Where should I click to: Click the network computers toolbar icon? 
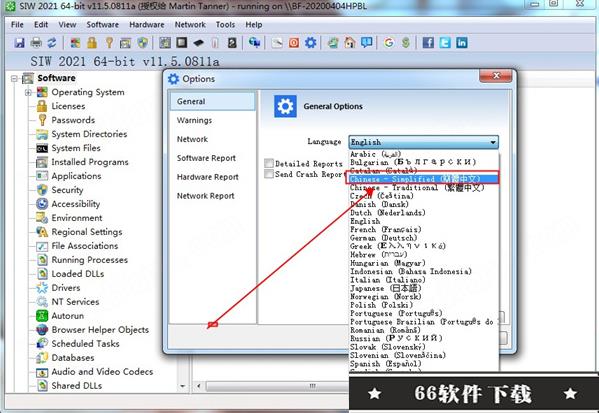(254, 42)
